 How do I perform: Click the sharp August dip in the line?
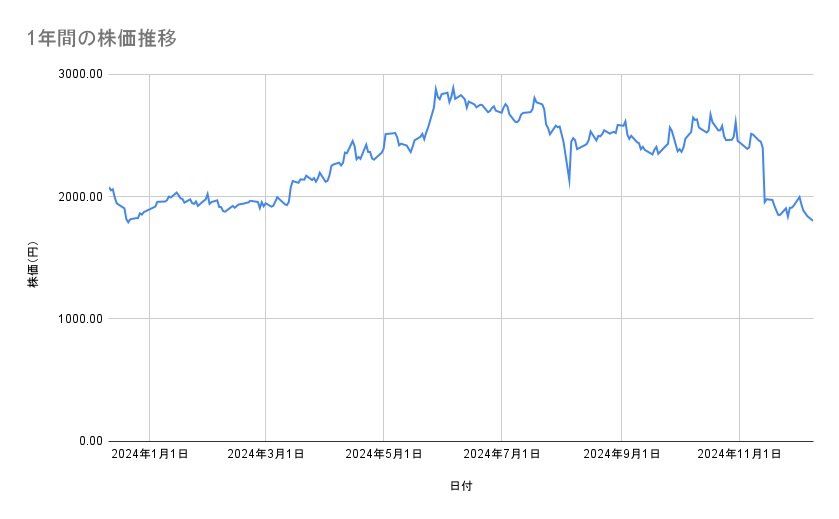pos(569,184)
